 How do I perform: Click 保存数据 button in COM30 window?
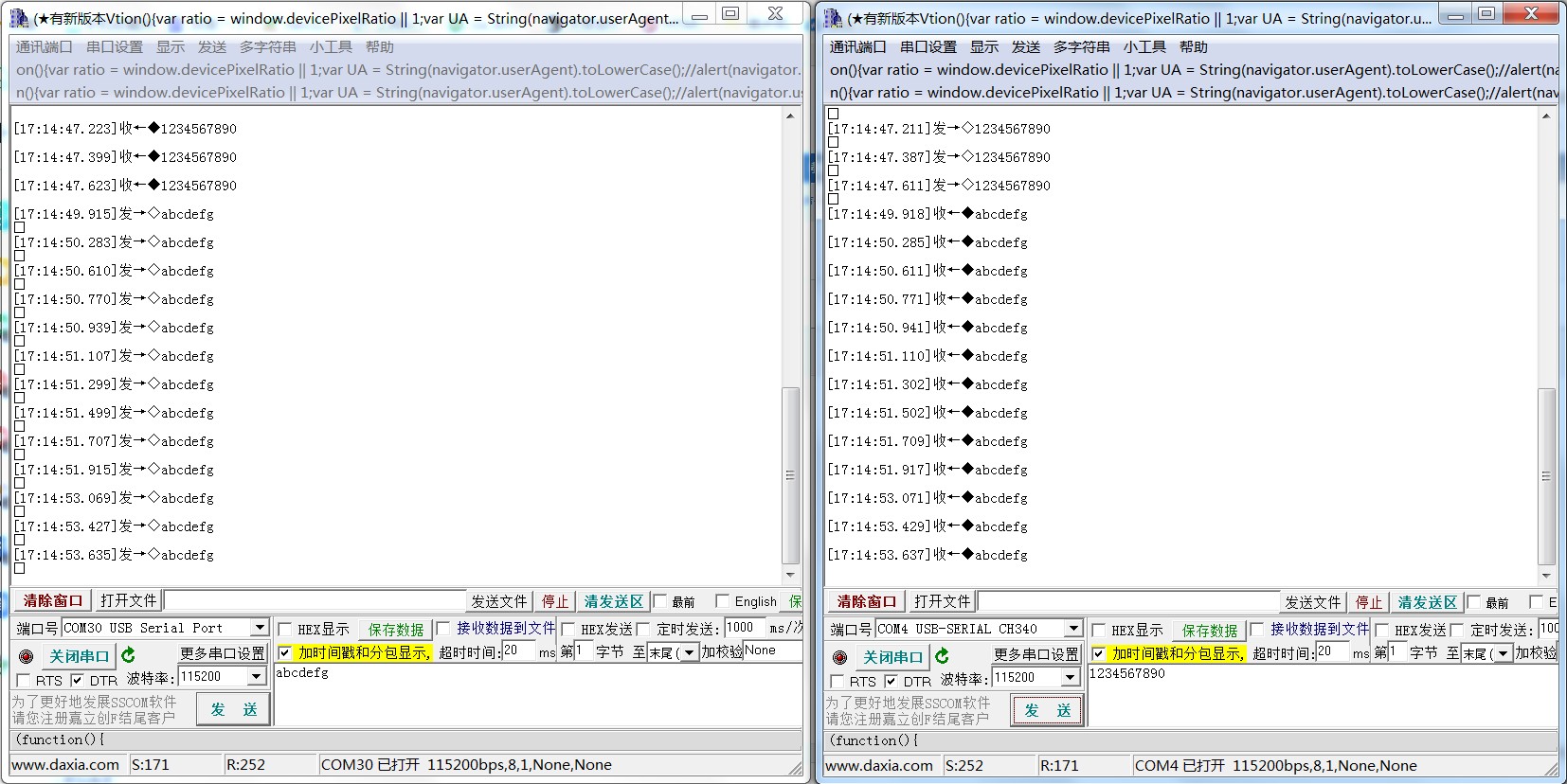tap(396, 630)
